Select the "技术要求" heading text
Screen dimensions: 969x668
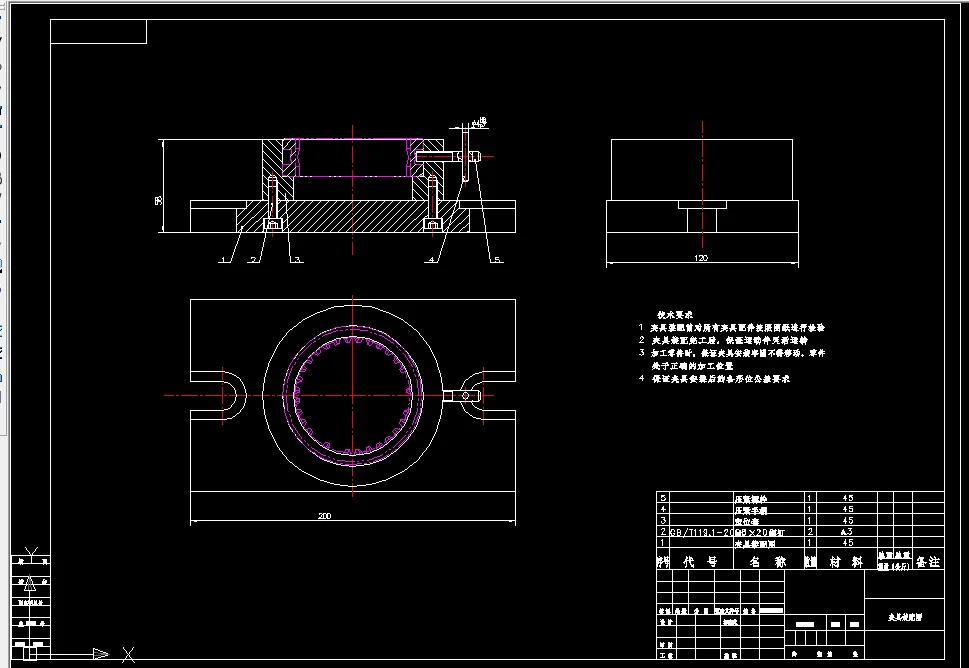pyautogui.click(x=675, y=315)
